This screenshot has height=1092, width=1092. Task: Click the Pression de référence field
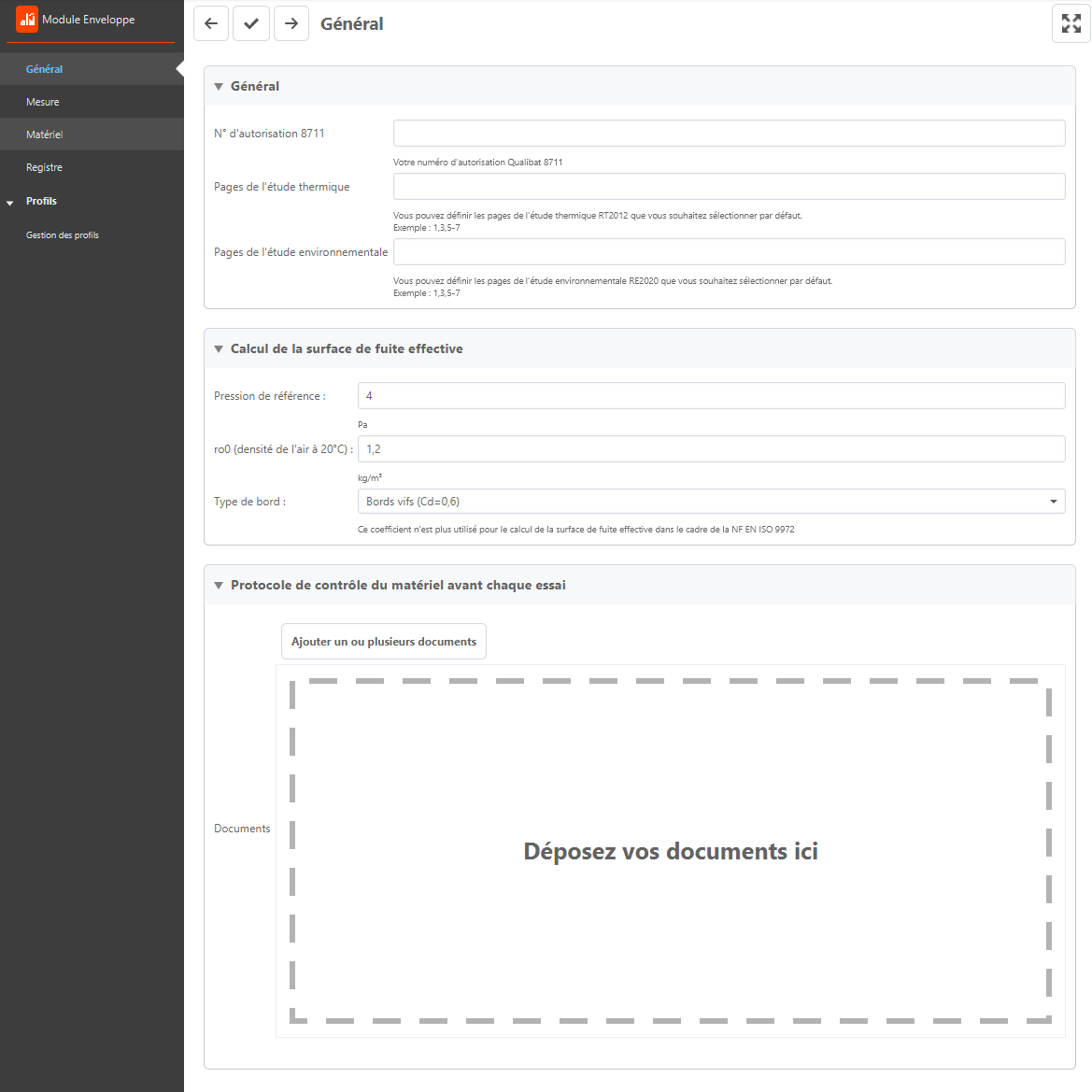click(x=711, y=395)
